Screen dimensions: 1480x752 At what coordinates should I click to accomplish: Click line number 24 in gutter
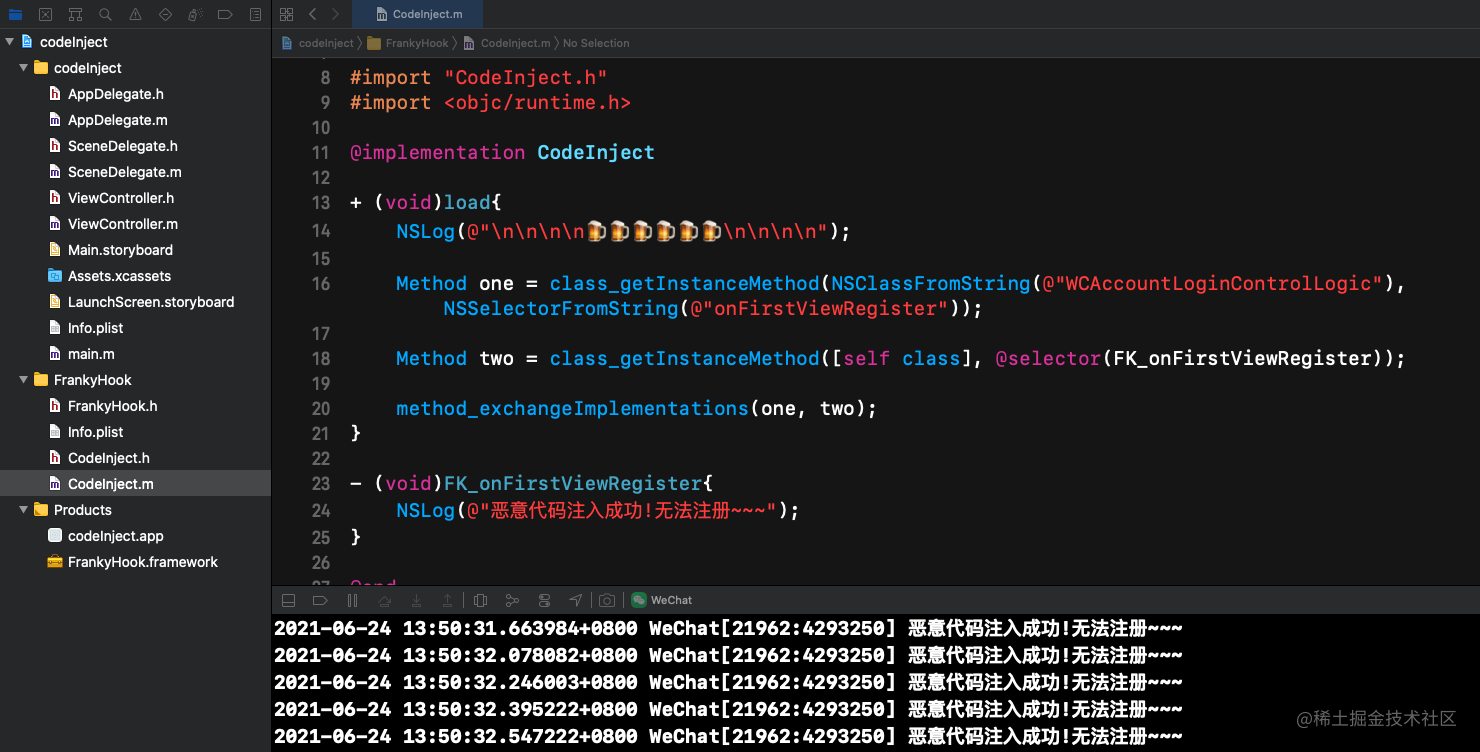pyautogui.click(x=320, y=510)
